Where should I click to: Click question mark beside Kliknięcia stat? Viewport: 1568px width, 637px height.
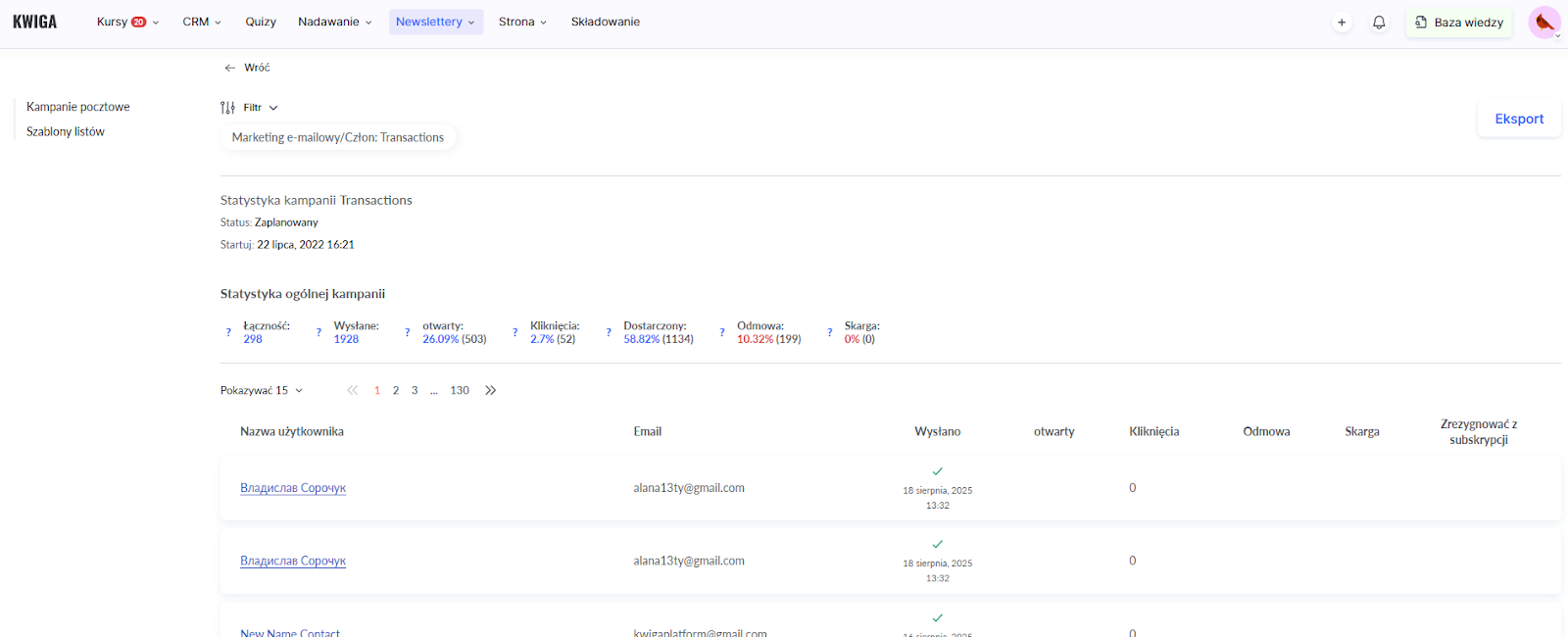(x=515, y=333)
